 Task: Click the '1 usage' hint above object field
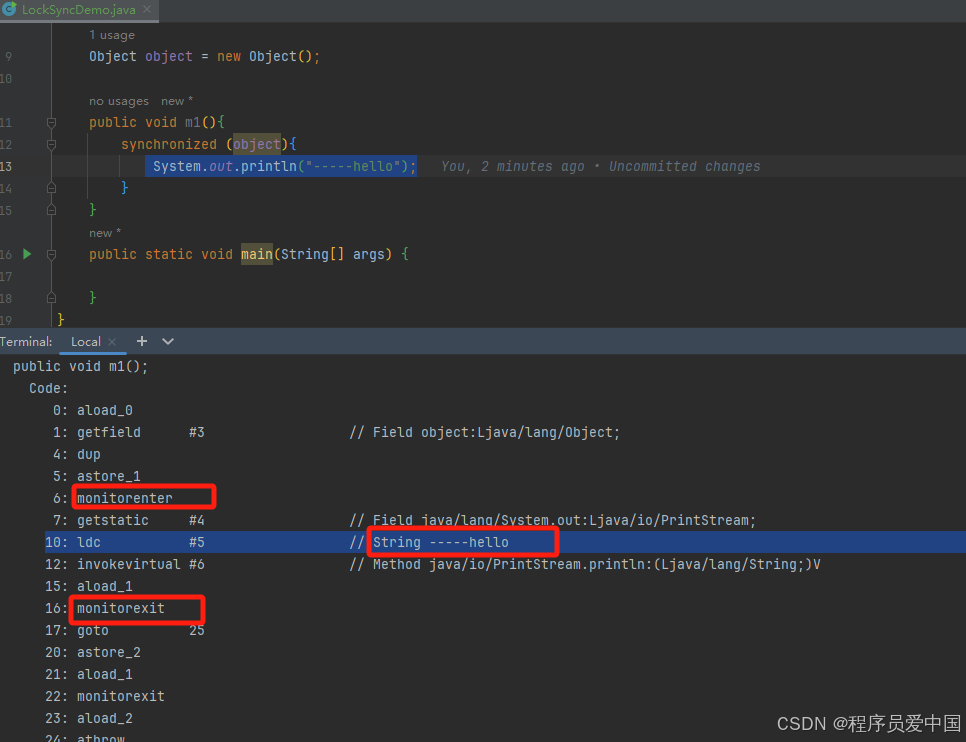pos(112,35)
